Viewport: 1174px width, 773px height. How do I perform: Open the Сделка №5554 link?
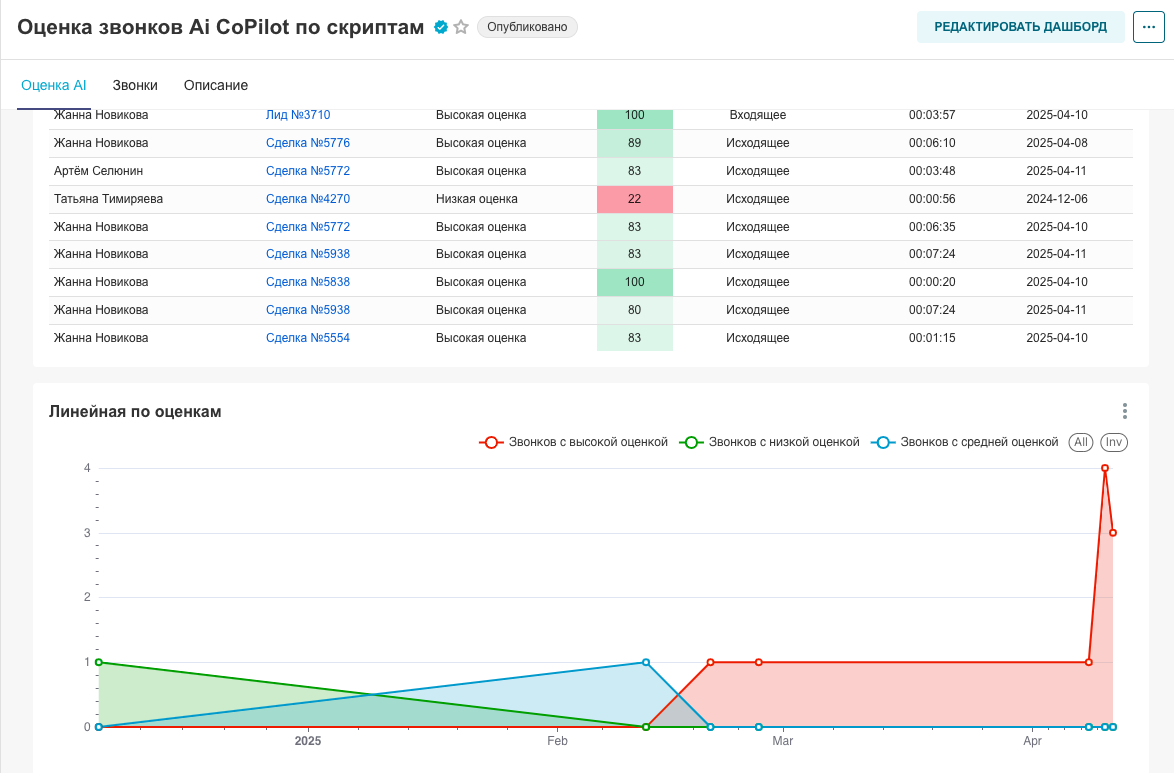pyautogui.click(x=308, y=338)
